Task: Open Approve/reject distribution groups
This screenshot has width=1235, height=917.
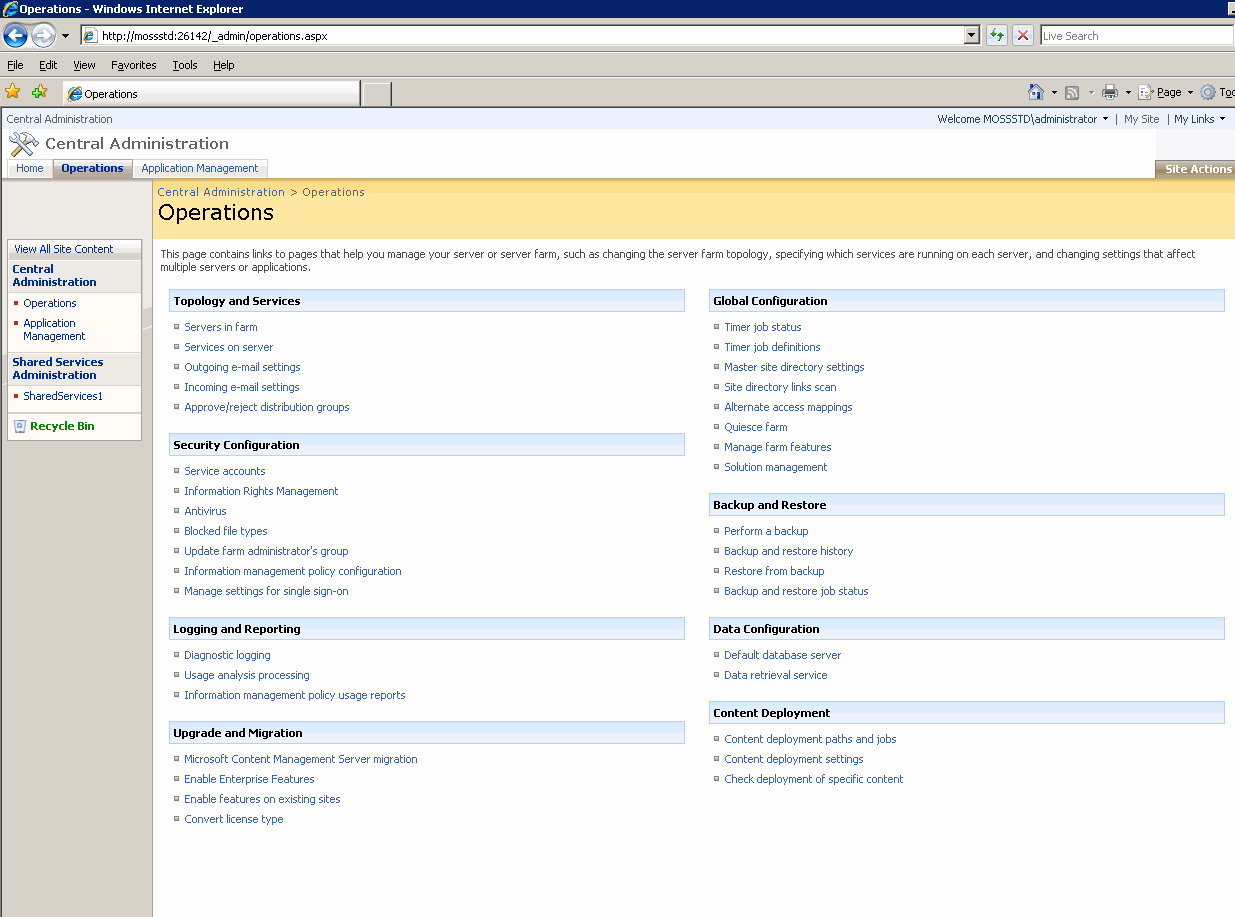Action: click(267, 407)
